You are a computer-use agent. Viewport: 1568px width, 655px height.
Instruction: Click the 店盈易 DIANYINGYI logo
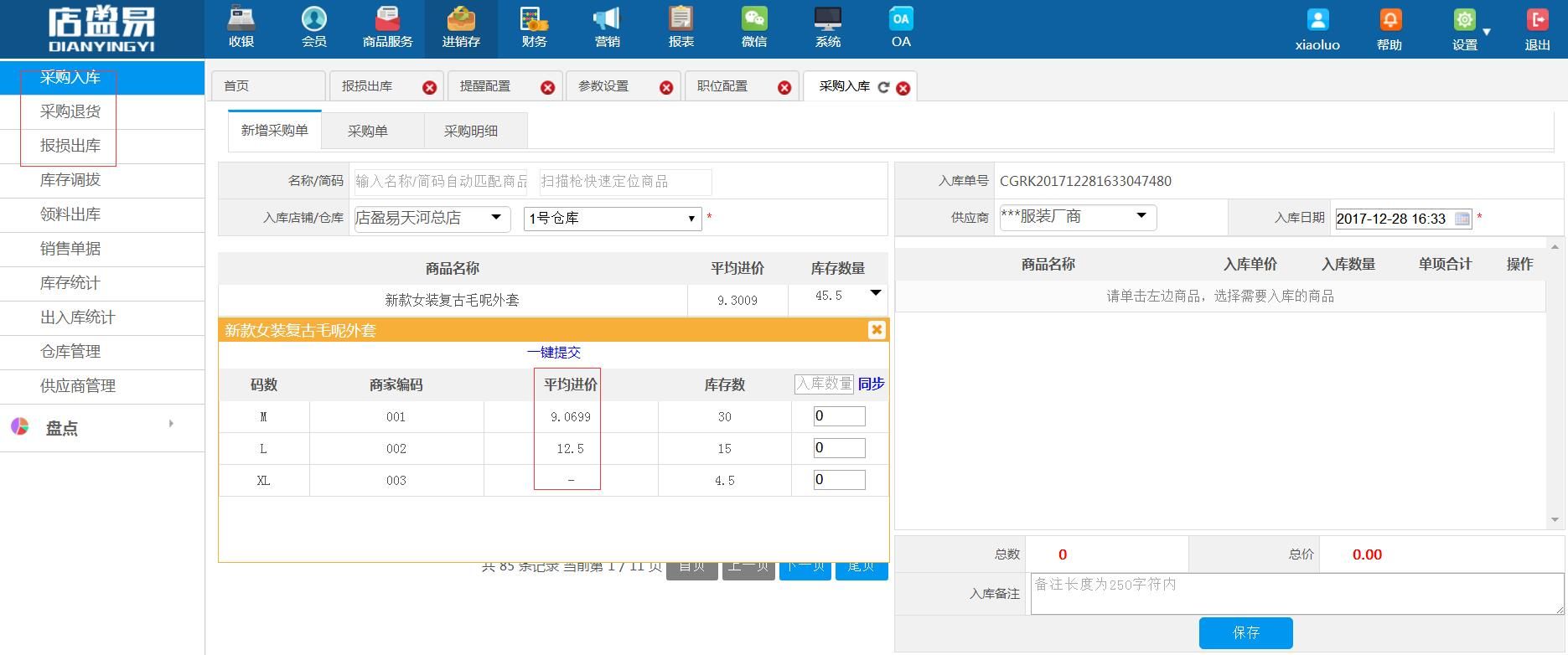101,30
